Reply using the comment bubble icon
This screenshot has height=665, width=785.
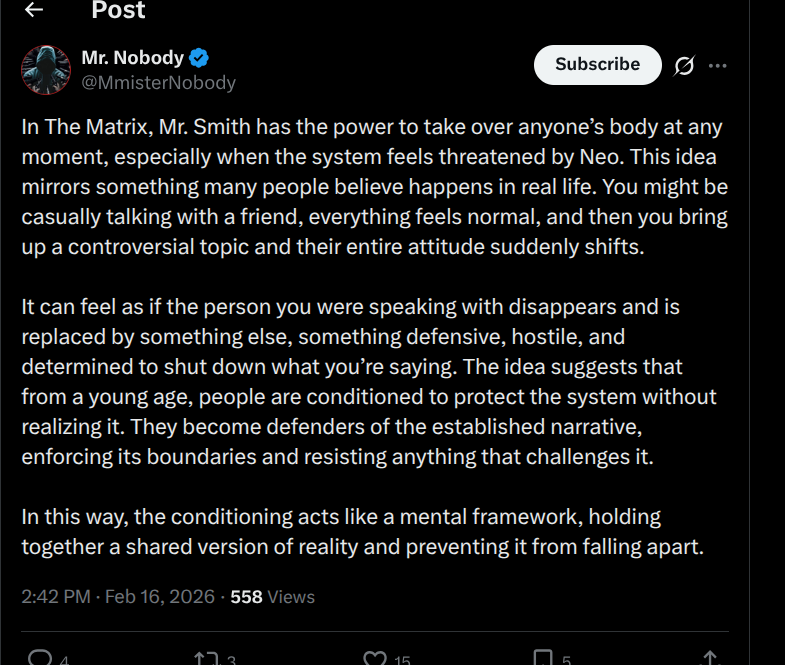pyautogui.click(x=40, y=658)
